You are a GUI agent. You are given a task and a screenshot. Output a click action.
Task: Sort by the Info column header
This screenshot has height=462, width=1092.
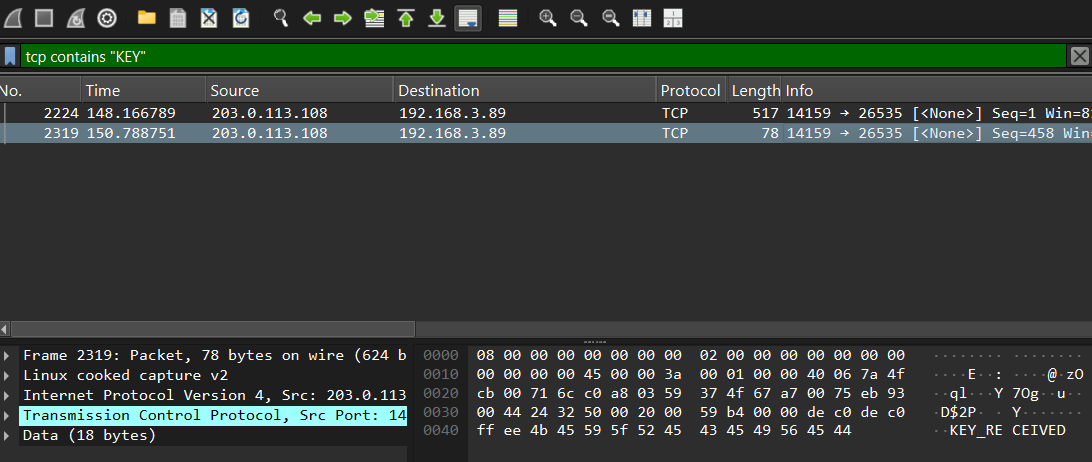pyautogui.click(x=937, y=91)
